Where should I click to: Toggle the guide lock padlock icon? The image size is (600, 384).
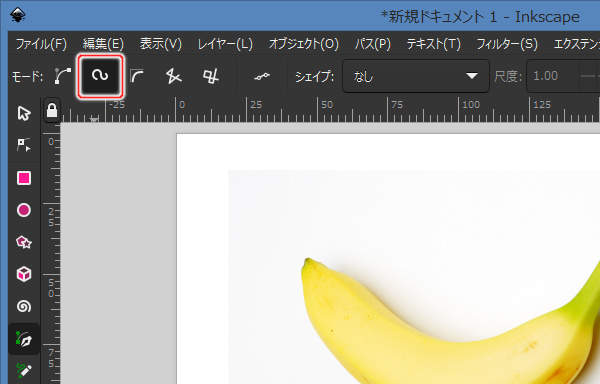coord(52,111)
